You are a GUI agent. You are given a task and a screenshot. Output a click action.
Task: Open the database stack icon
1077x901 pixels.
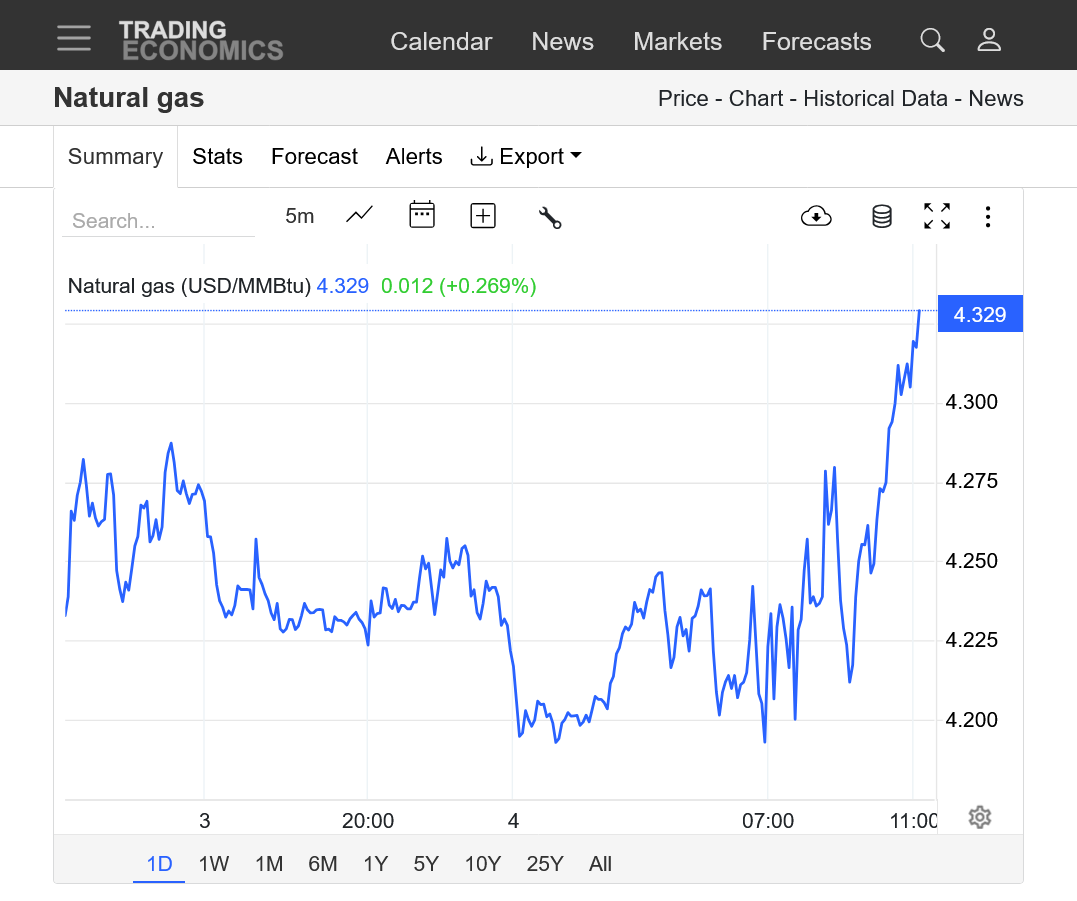[x=881, y=216]
